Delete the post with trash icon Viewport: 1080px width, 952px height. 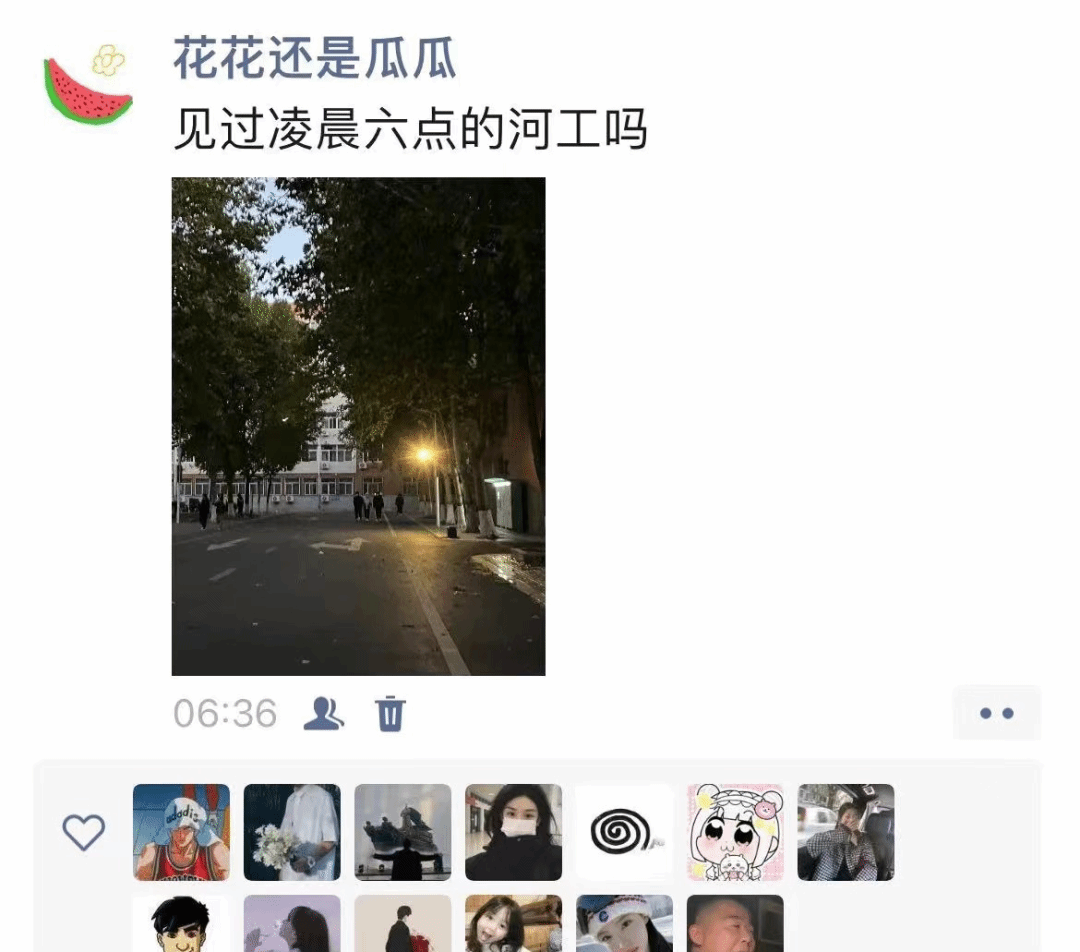point(391,714)
